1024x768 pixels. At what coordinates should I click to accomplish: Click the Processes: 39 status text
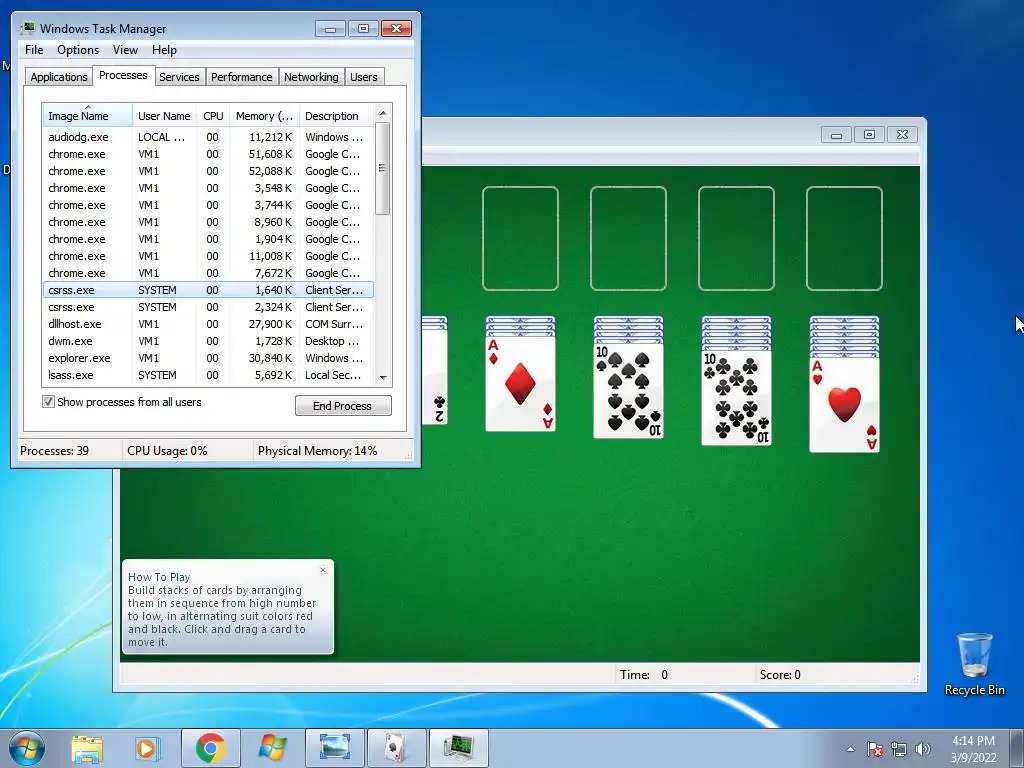[x=54, y=451]
